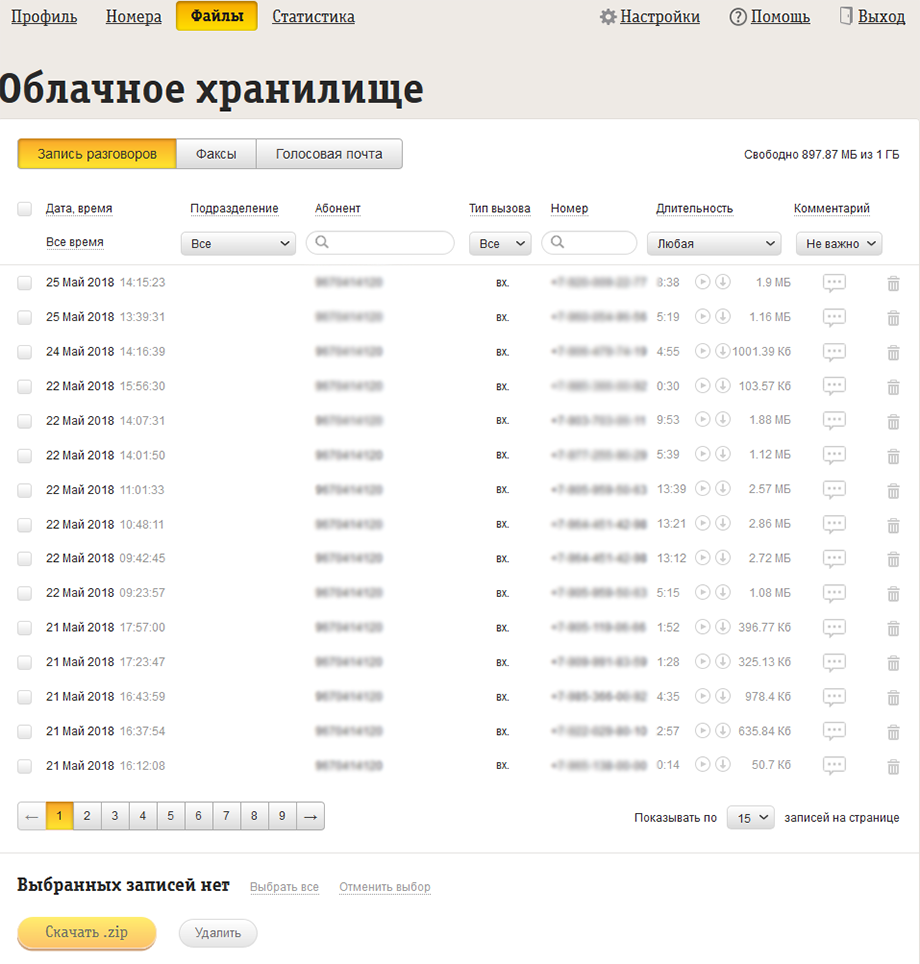Download the 635.84 Кб recording
Image resolution: width=920 pixels, height=964 pixels.
tap(723, 730)
